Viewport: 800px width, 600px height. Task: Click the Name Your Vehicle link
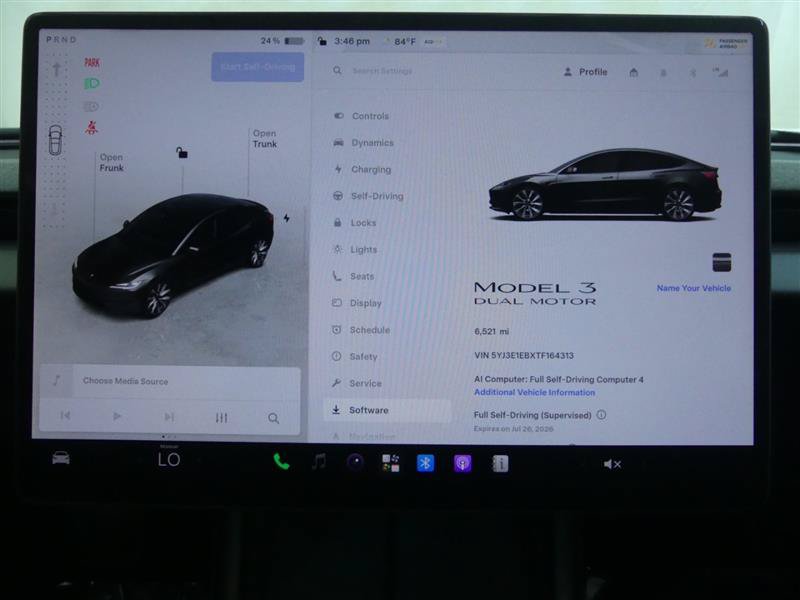pos(694,288)
